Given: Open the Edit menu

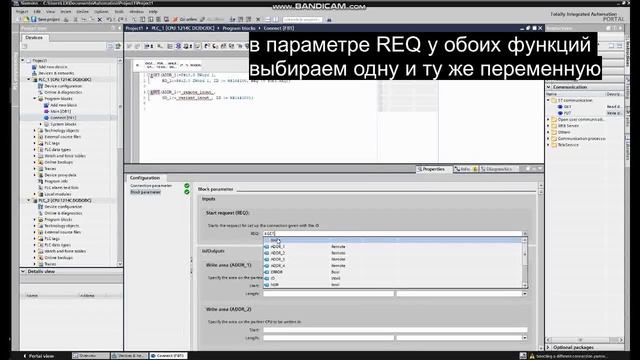Looking at the screenshot, I should coord(37,12).
